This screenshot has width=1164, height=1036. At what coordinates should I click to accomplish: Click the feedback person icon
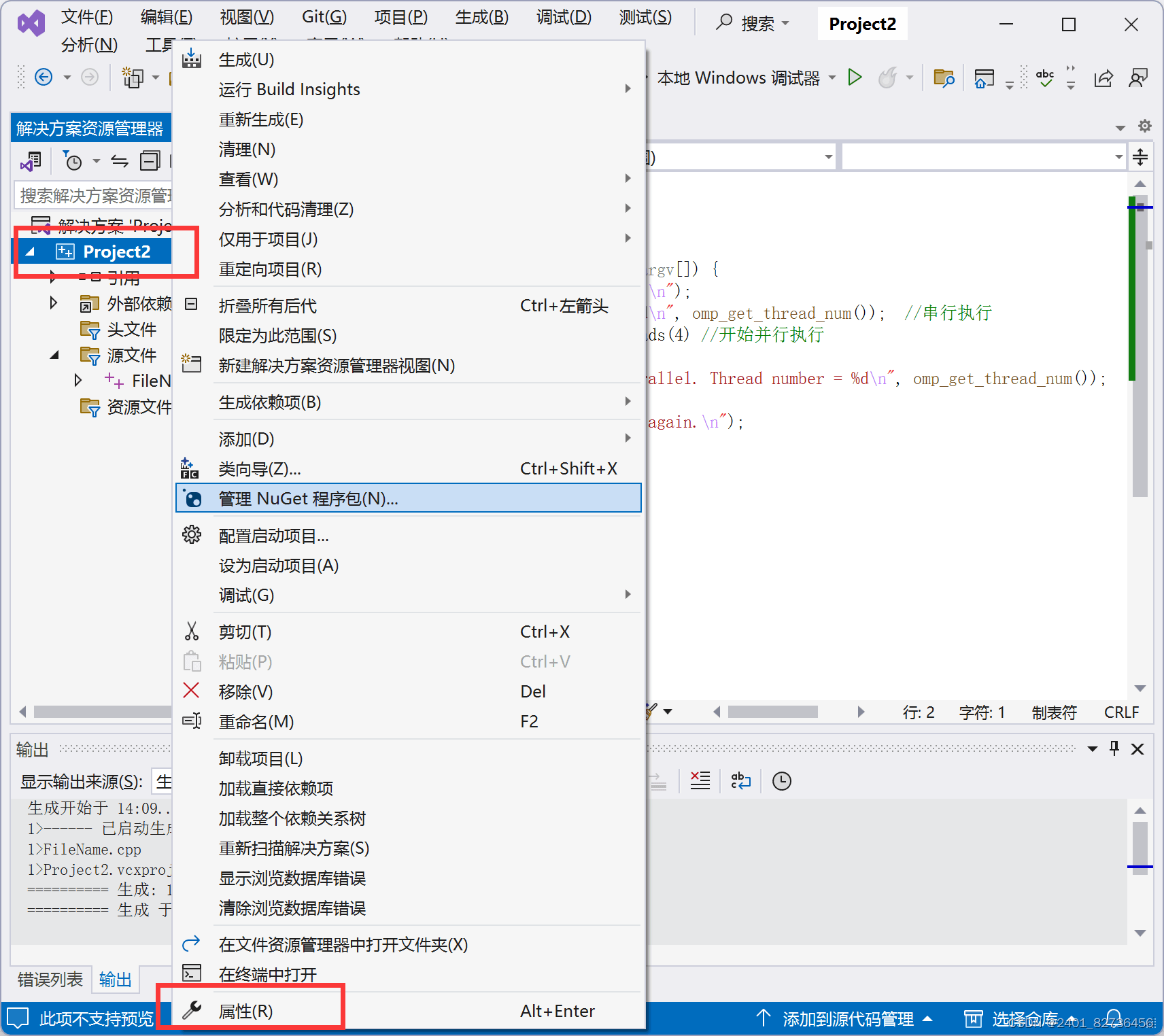pyautogui.click(x=1137, y=78)
